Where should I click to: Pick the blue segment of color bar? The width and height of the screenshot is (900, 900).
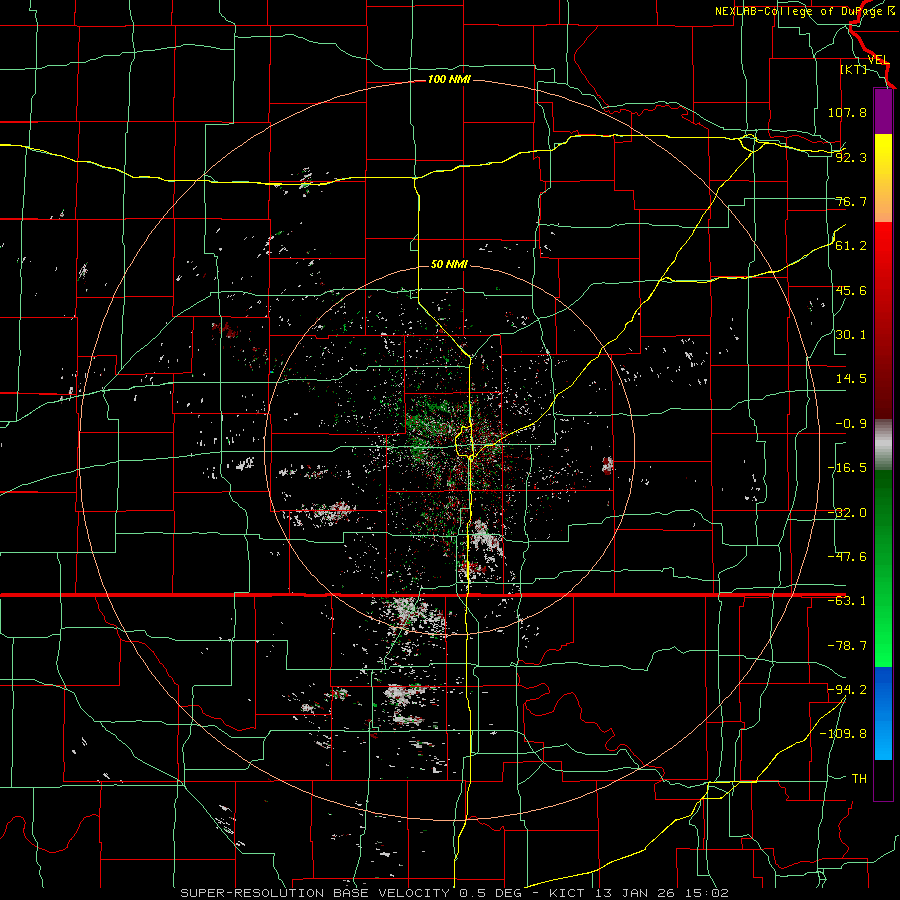(883, 713)
